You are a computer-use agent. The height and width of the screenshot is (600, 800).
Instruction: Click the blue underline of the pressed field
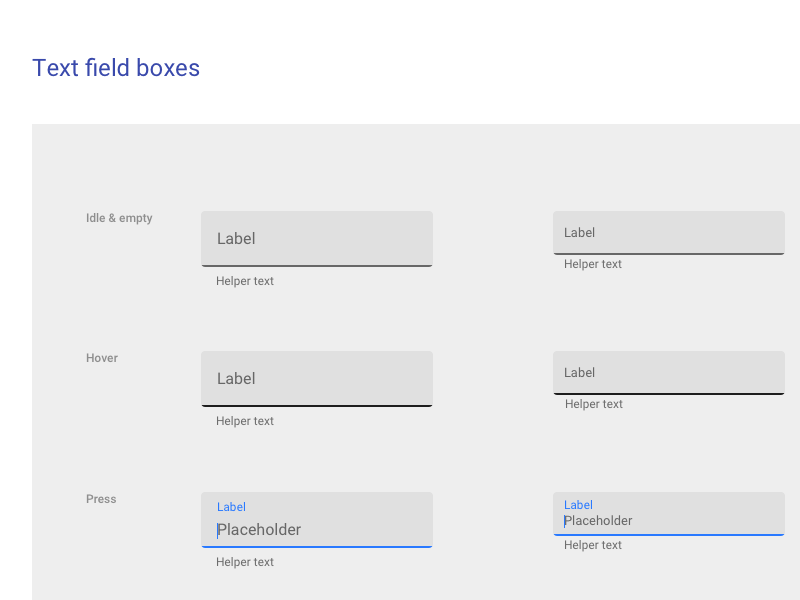point(316,545)
